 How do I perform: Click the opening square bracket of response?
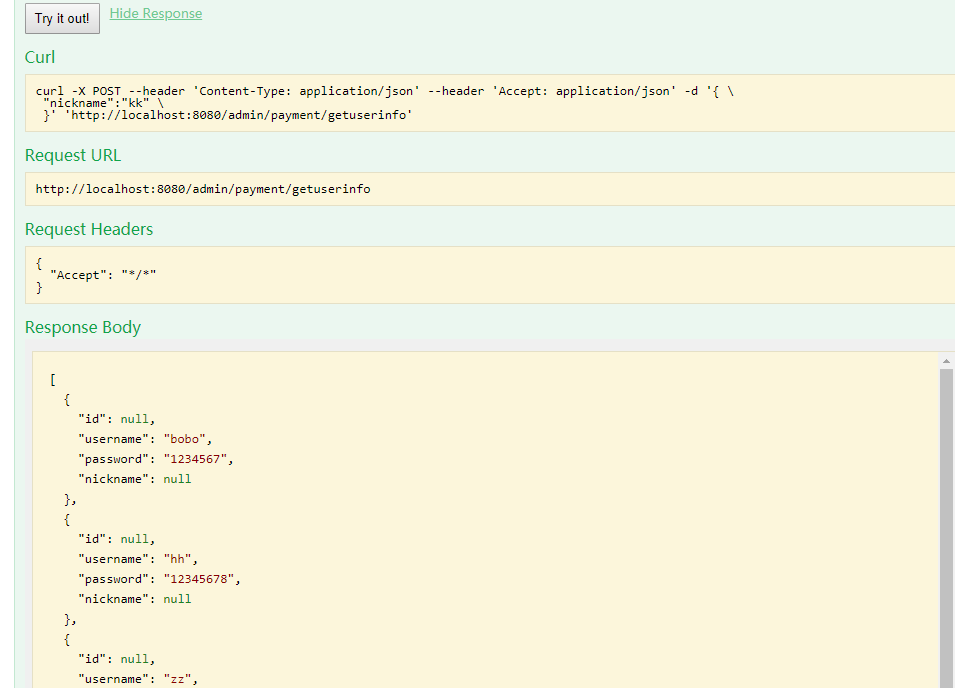coord(53,380)
